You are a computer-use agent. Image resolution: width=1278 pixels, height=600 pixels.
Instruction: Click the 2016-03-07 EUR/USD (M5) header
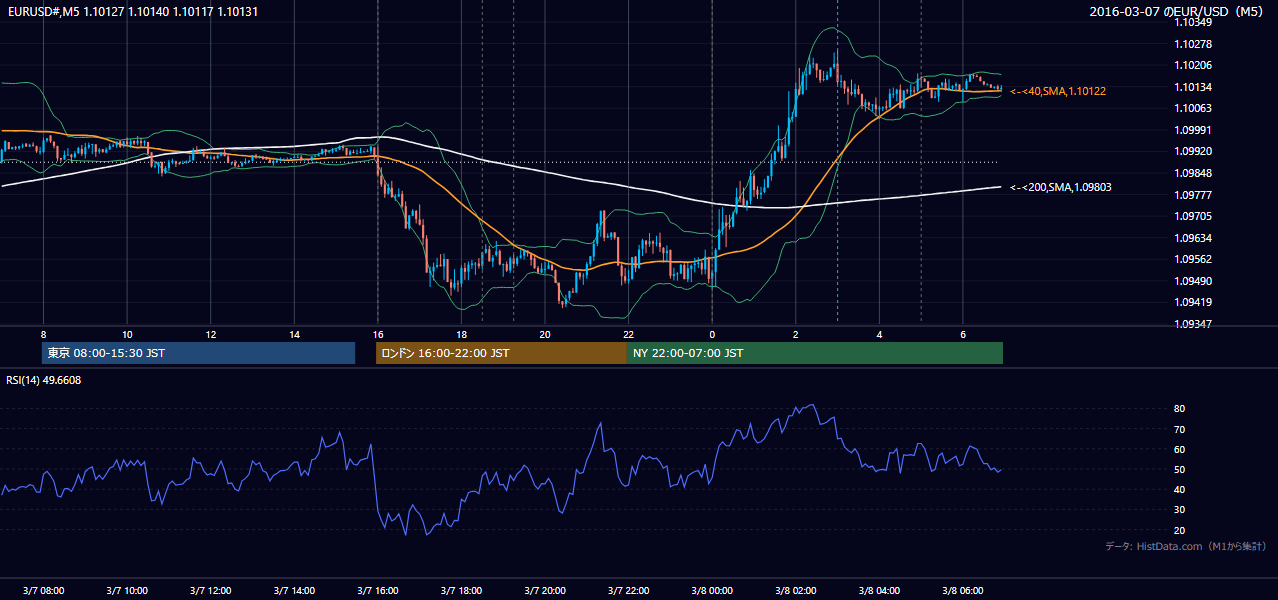(x=1178, y=12)
